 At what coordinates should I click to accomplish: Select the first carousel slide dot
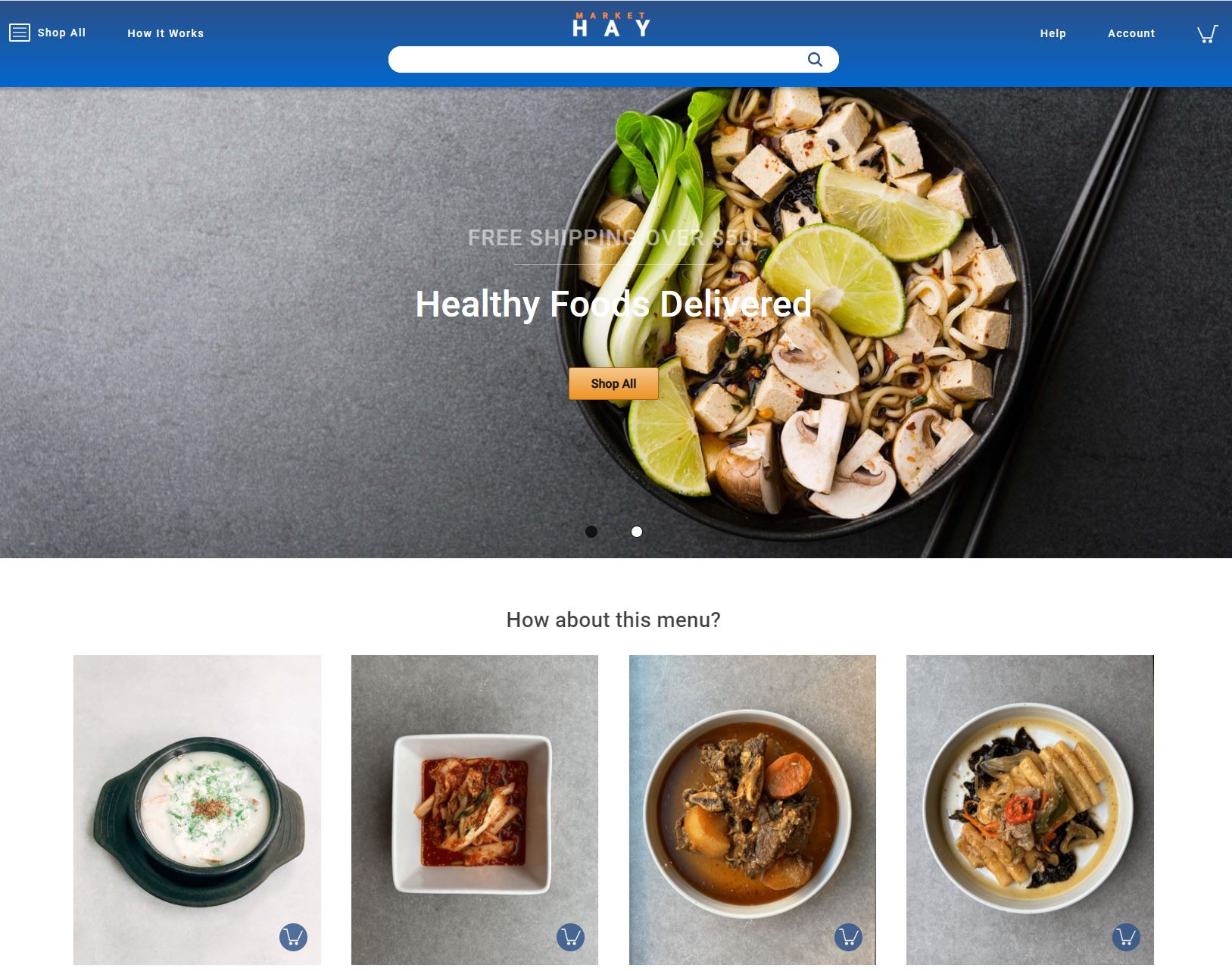tap(591, 532)
